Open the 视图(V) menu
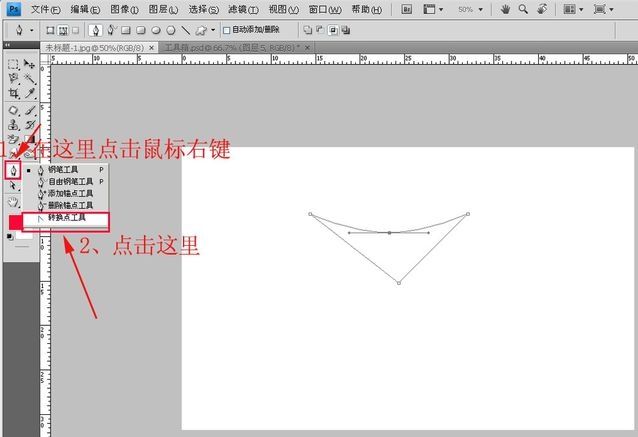638x437 pixels. pos(284,9)
